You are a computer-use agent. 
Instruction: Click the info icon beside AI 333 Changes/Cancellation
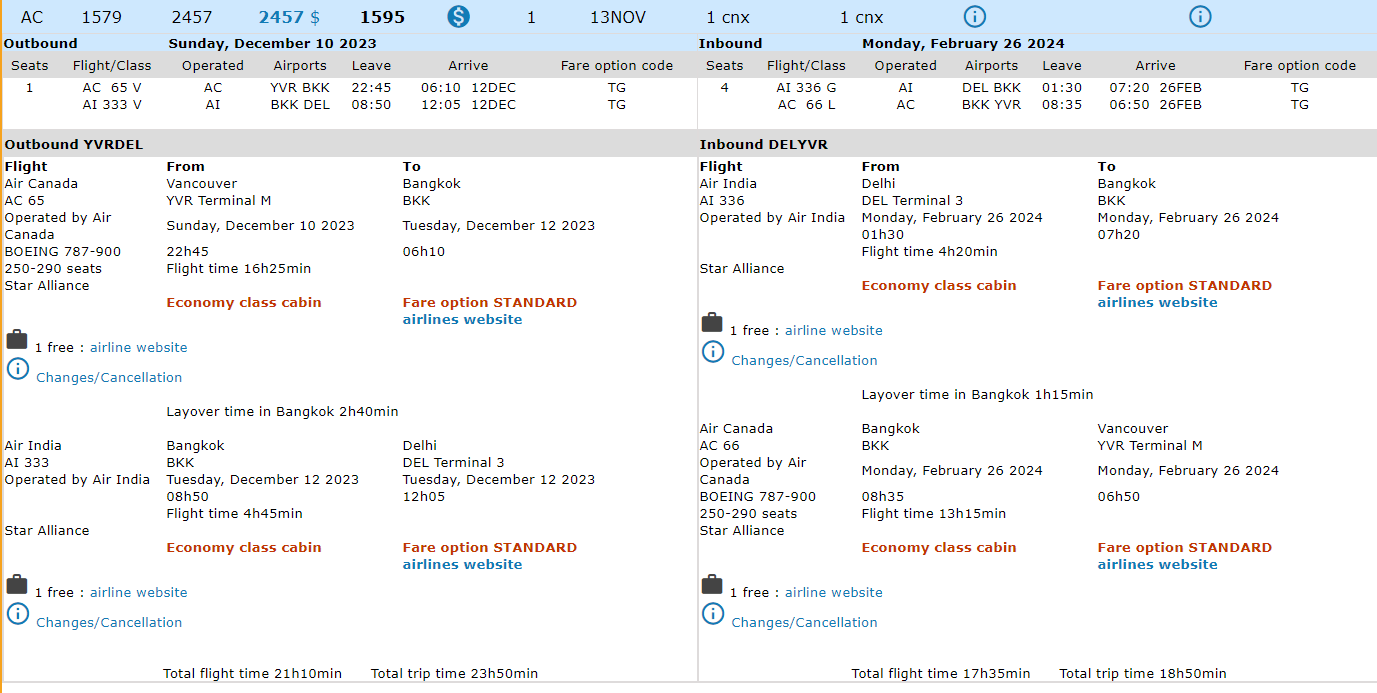[x=18, y=614]
